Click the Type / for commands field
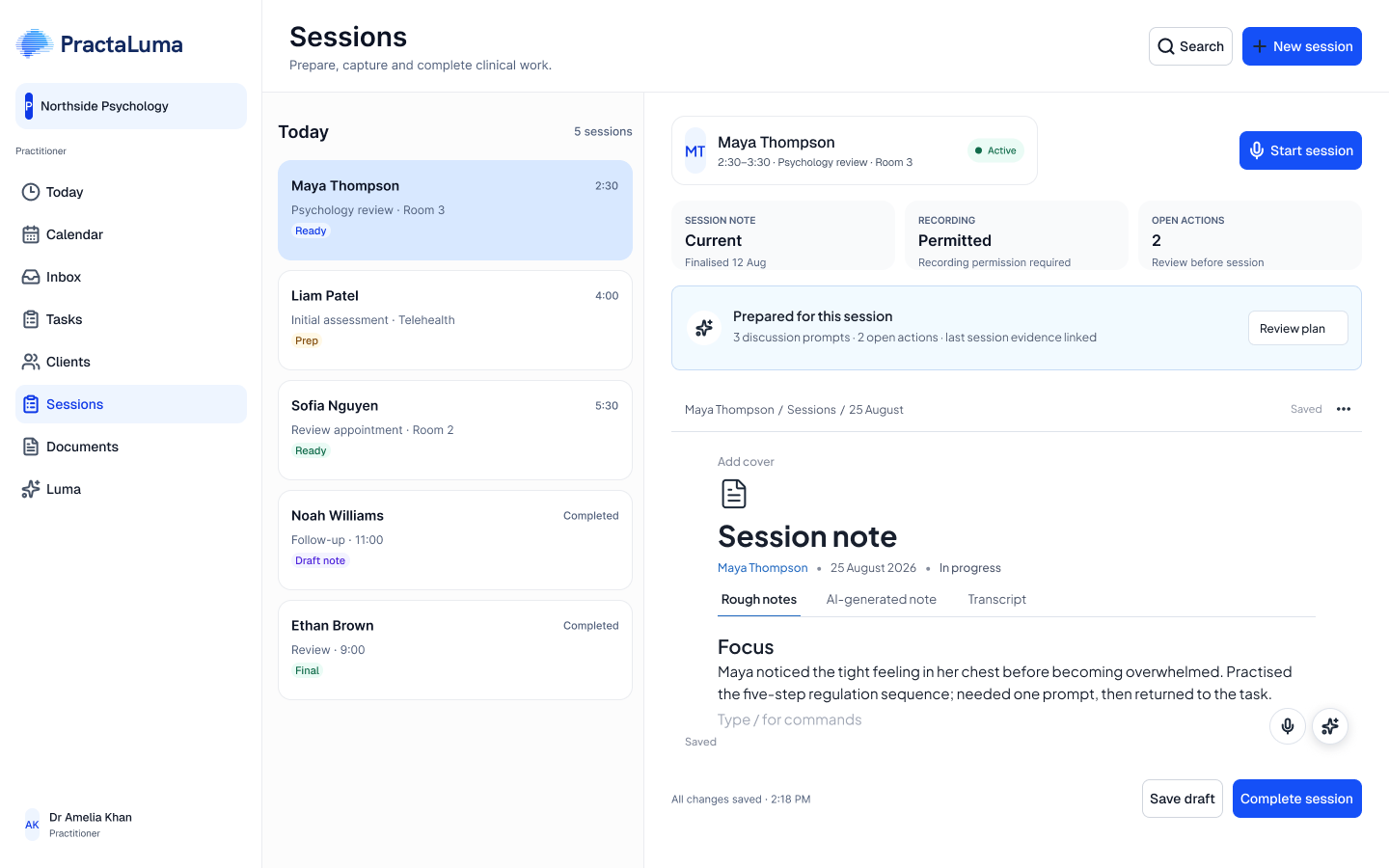Viewport: 1389px width, 868px height. point(790,719)
